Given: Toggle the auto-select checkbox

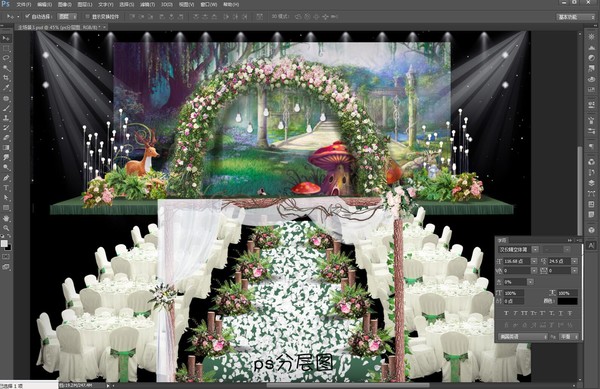Looking at the screenshot, I should click(x=27, y=16).
